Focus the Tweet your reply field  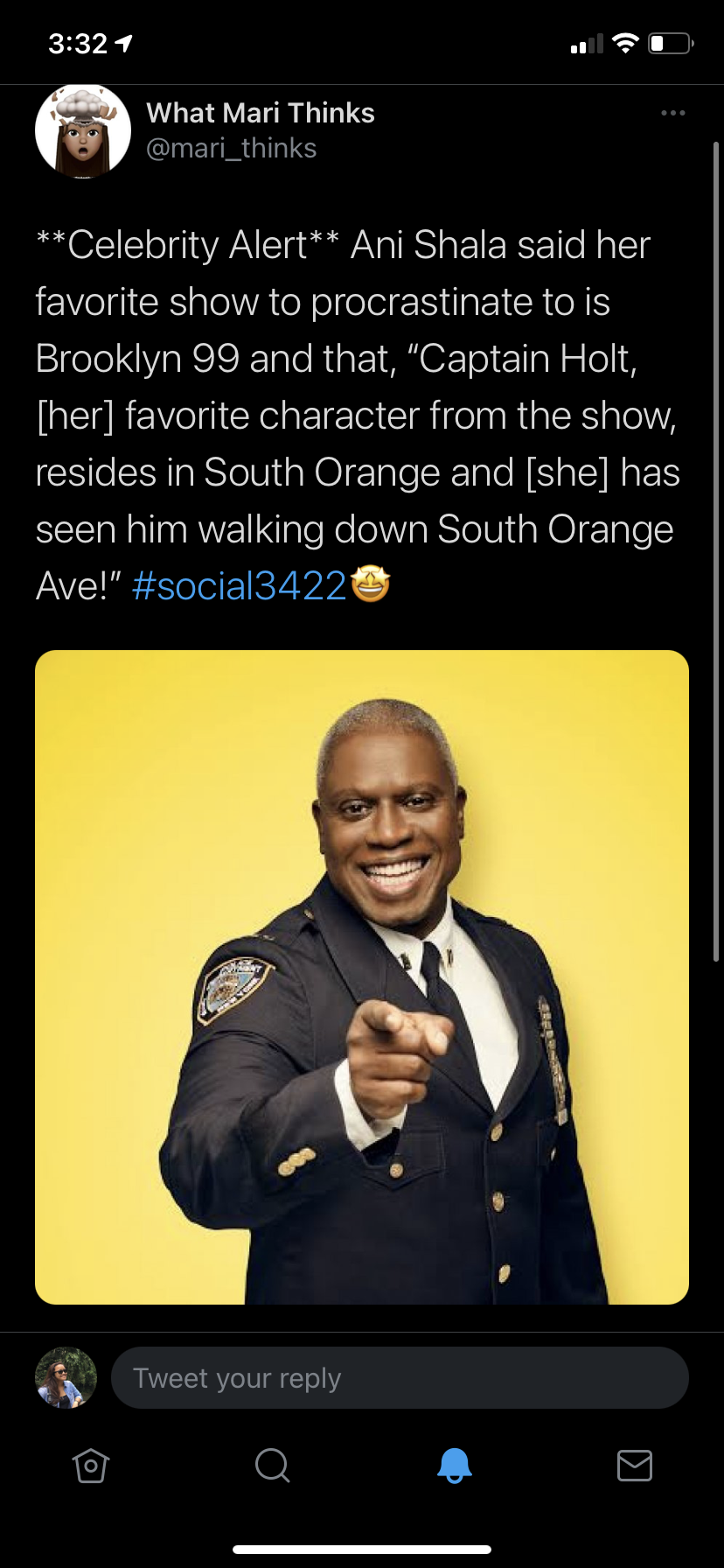[400, 1377]
